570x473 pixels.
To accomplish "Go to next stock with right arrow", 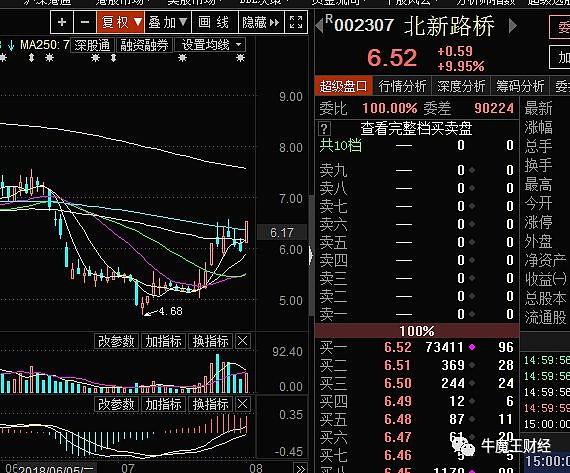I will pyautogui.click(x=513, y=26).
